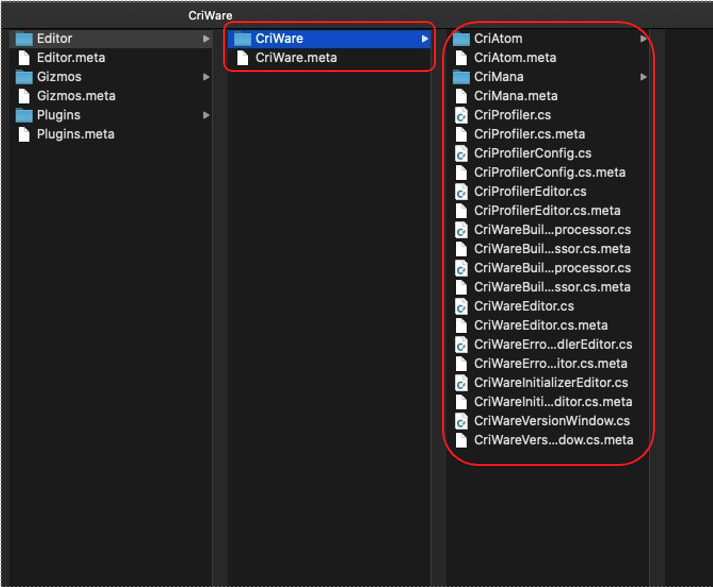Screen dimensions: 713x587
Task: Click the C# script icon beside CriProfiler.cs
Action: coord(461,115)
